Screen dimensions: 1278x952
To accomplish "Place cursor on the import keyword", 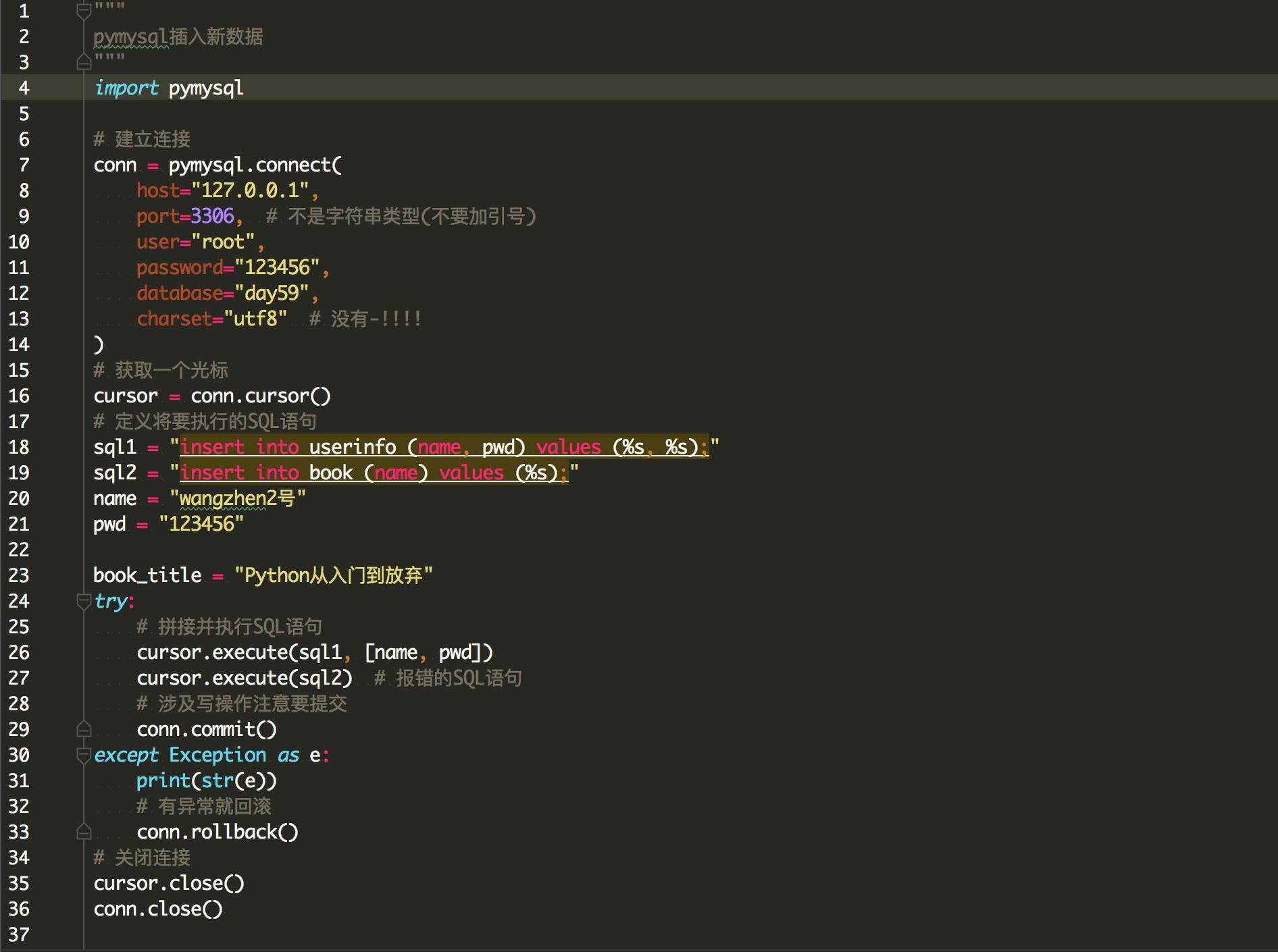I will click(126, 88).
